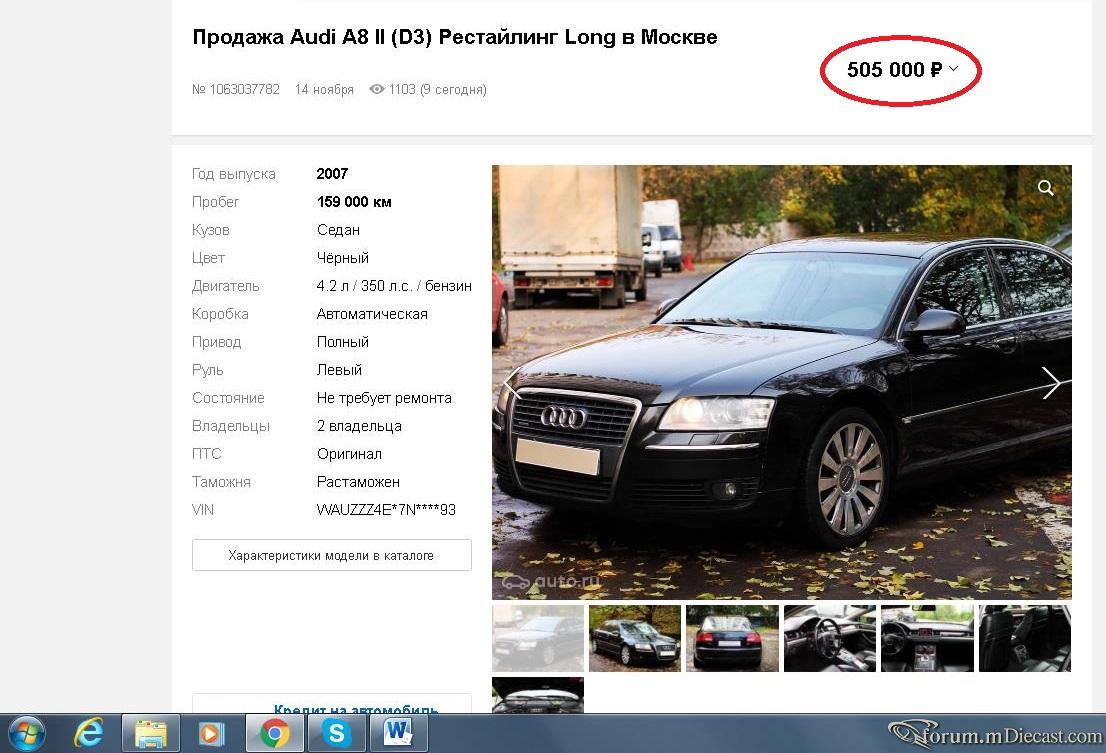The height and width of the screenshot is (753, 1106).
Task: Click the color value 'Чёрный'
Action: pos(343,258)
